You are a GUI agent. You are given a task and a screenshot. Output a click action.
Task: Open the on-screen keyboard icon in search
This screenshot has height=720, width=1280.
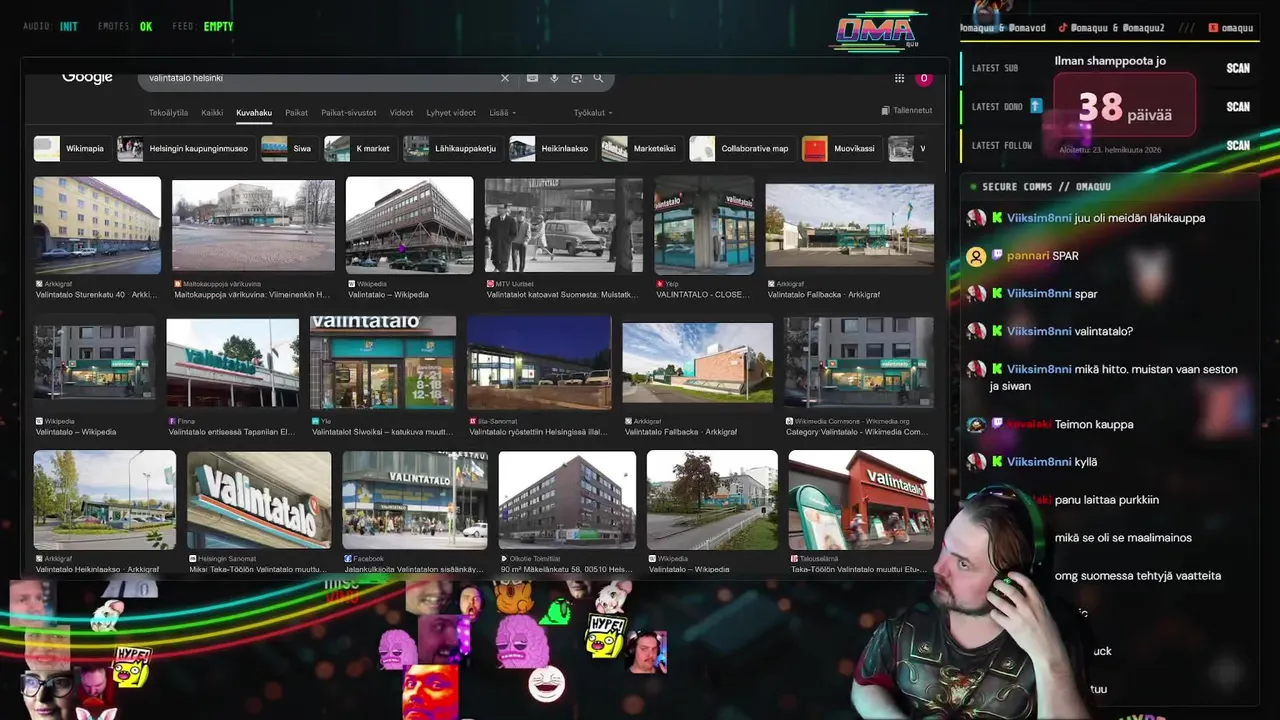pyautogui.click(x=532, y=78)
